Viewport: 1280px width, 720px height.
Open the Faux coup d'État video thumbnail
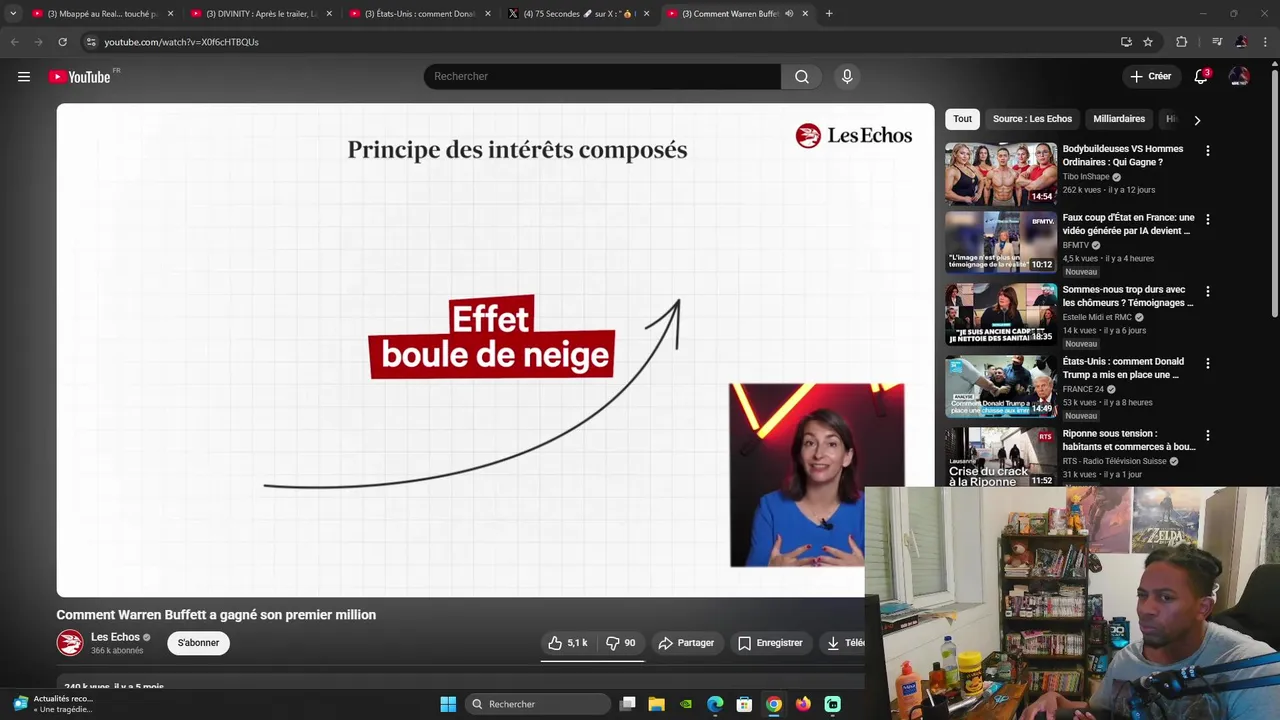pos(1001,242)
